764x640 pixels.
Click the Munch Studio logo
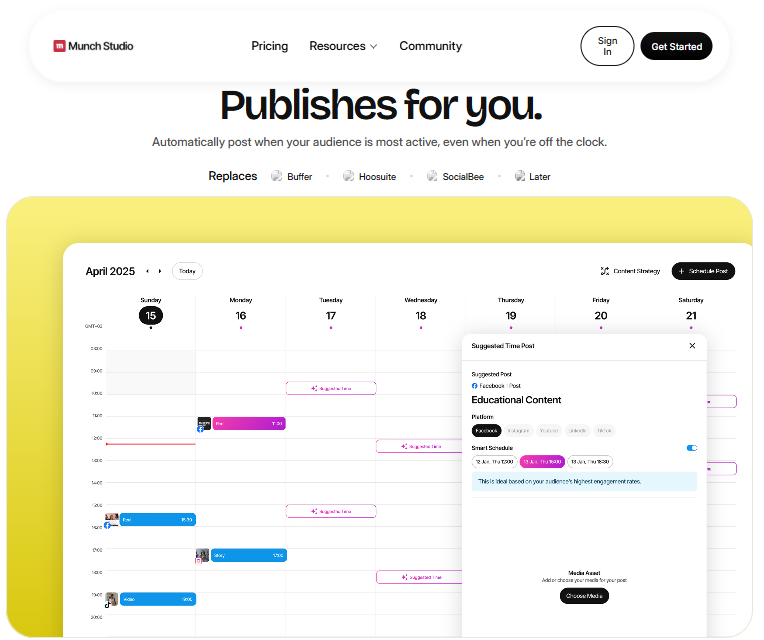(93, 46)
